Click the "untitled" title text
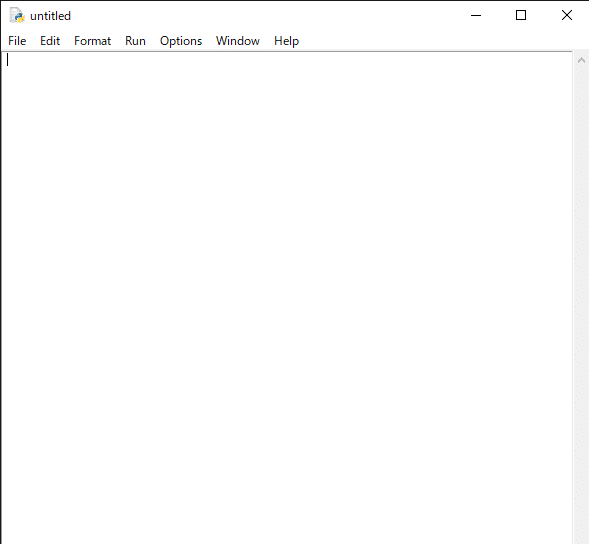Screen dimensions: 589x544 point(50,16)
